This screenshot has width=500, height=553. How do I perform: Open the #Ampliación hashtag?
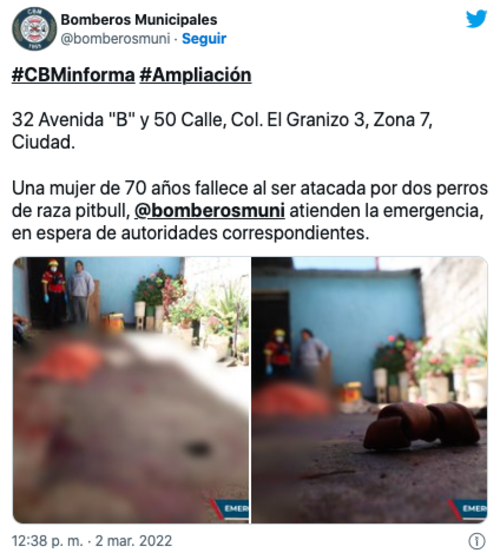tap(195, 75)
